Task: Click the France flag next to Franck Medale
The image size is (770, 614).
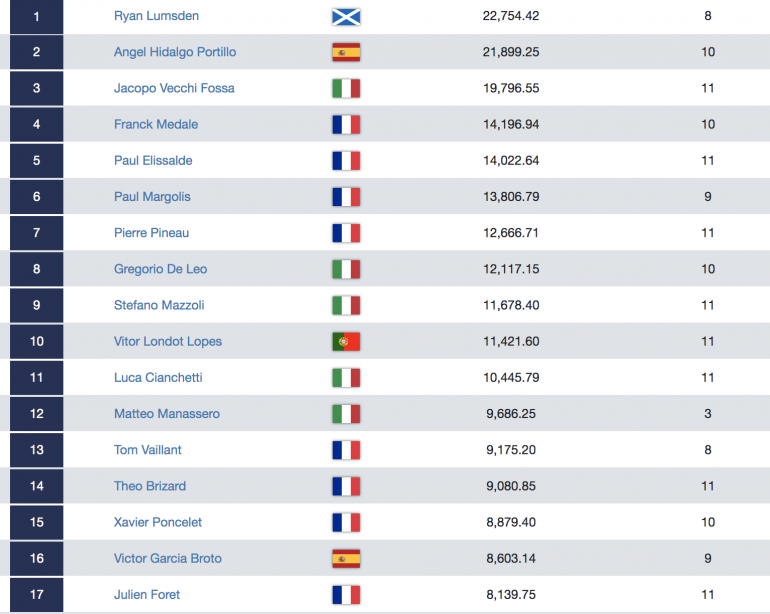Action: pos(346,124)
